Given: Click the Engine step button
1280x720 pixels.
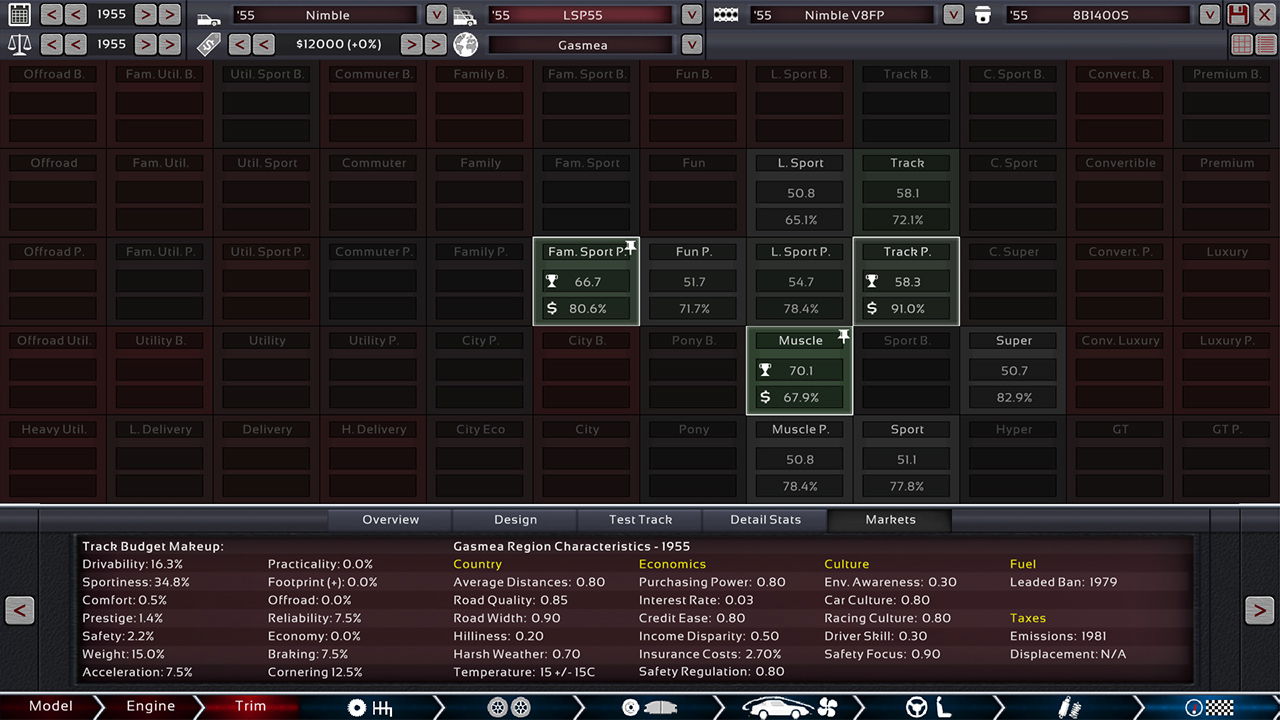Looking at the screenshot, I should (150, 706).
